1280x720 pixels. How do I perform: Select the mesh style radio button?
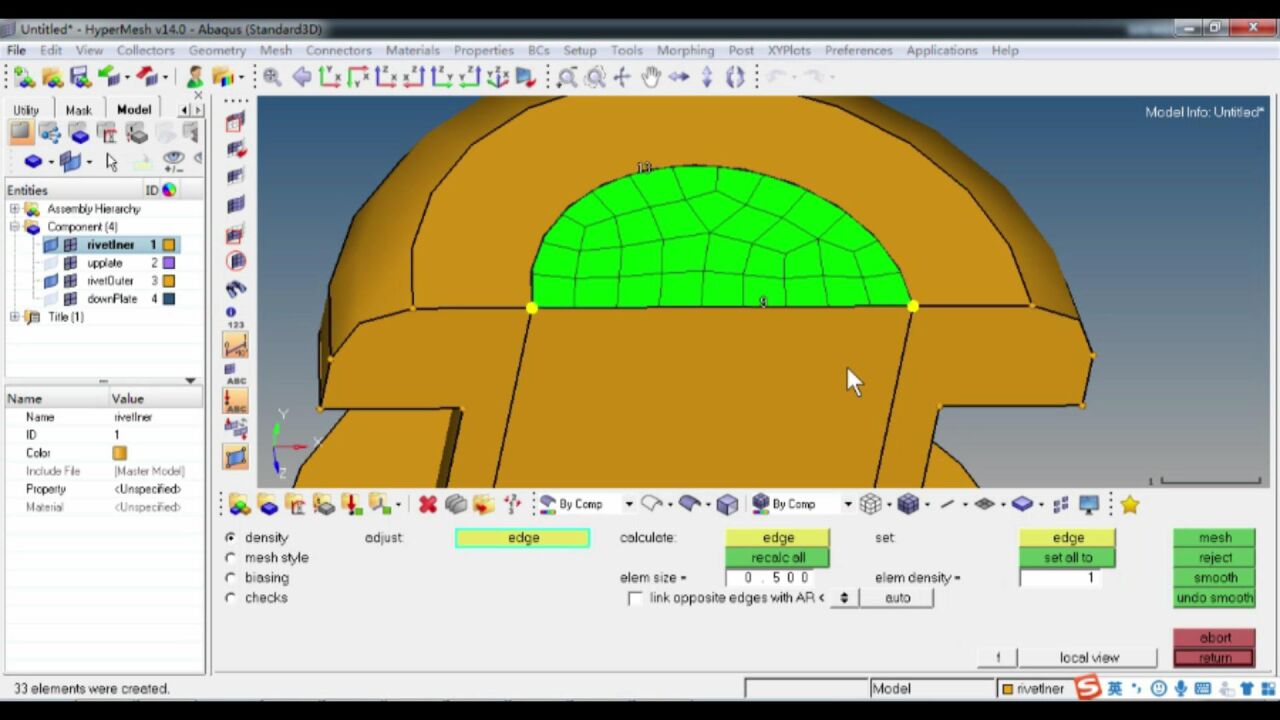pyautogui.click(x=231, y=558)
